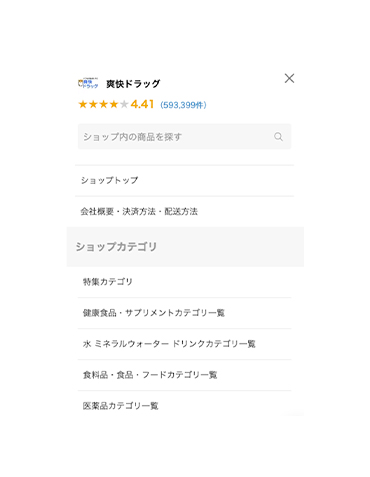
Task: Click the 爽快ドラッグ shop logo image
Action: pyautogui.click(x=88, y=83)
